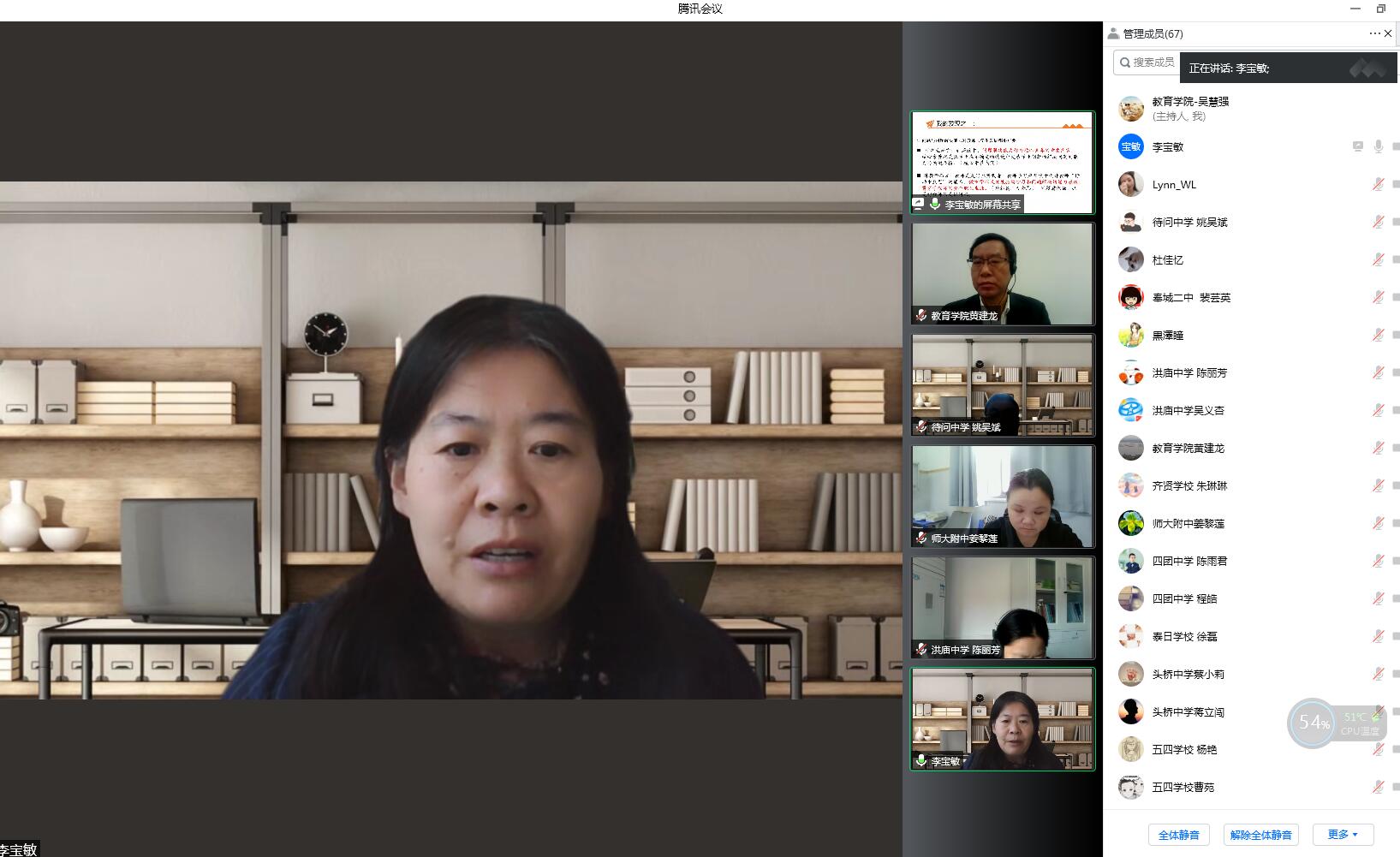Mute everyone with 全体静音 button
1400x857 pixels.
coord(1178,835)
